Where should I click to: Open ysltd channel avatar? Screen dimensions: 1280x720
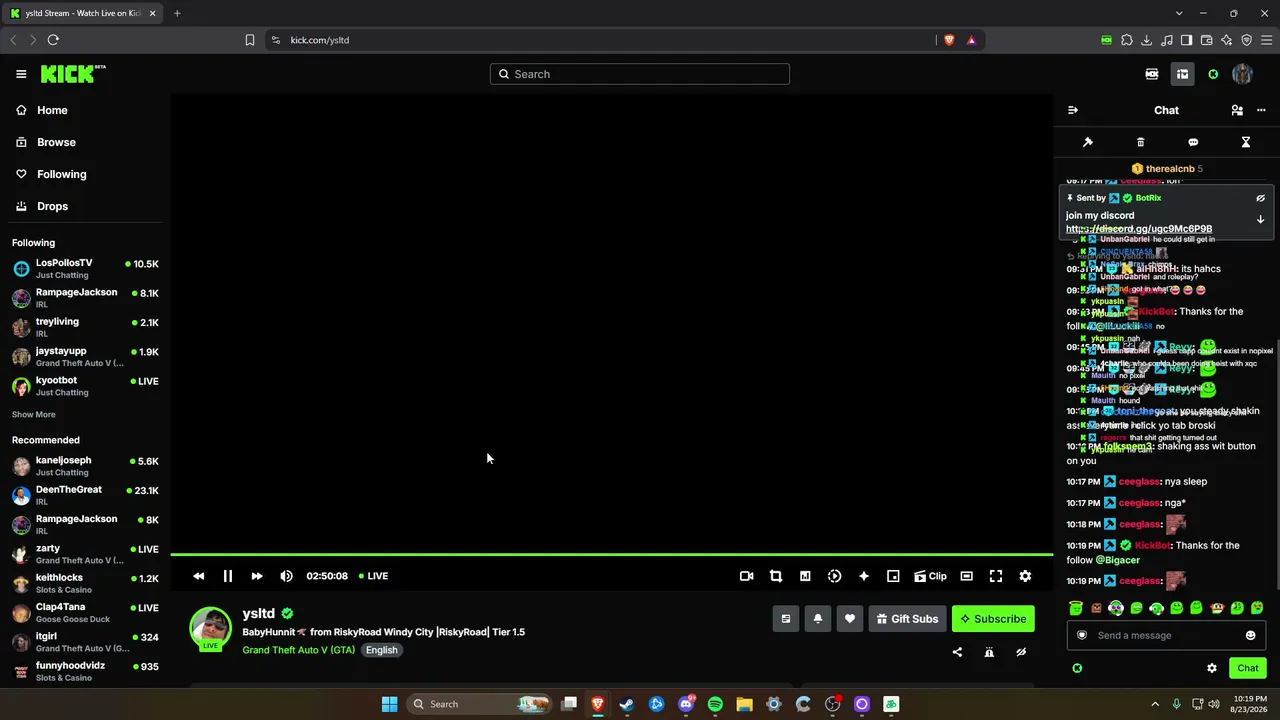(x=210, y=627)
